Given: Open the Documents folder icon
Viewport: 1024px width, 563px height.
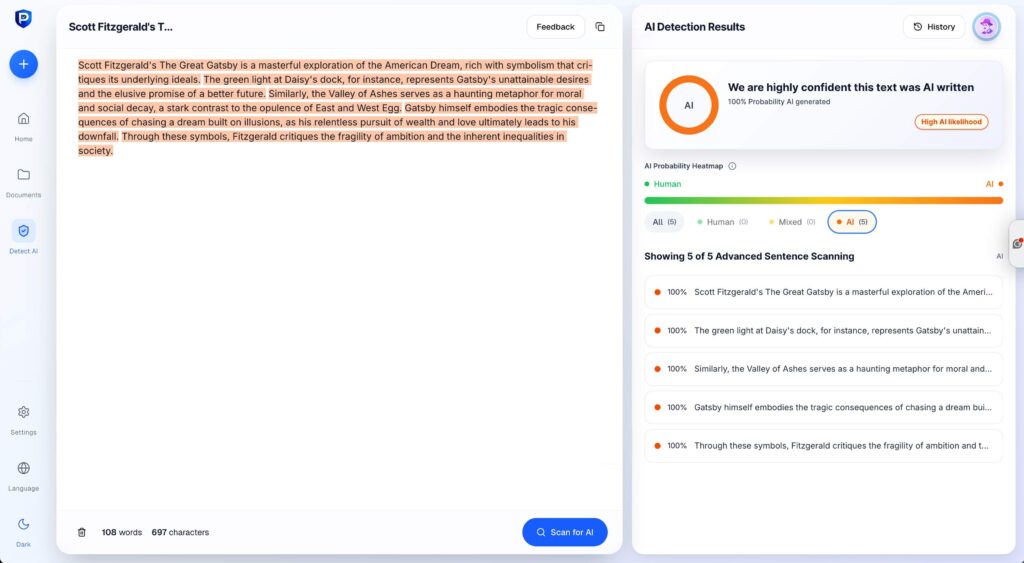Looking at the screenshot, I should tap(24, 174).
